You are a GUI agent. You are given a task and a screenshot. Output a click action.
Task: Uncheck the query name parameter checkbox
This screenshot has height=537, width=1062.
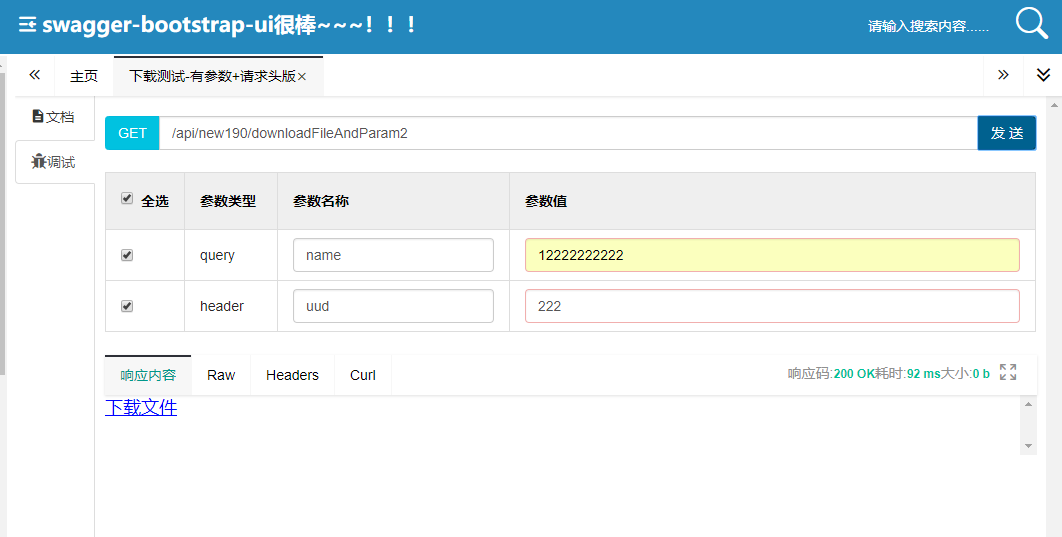(x=127, y=255)
